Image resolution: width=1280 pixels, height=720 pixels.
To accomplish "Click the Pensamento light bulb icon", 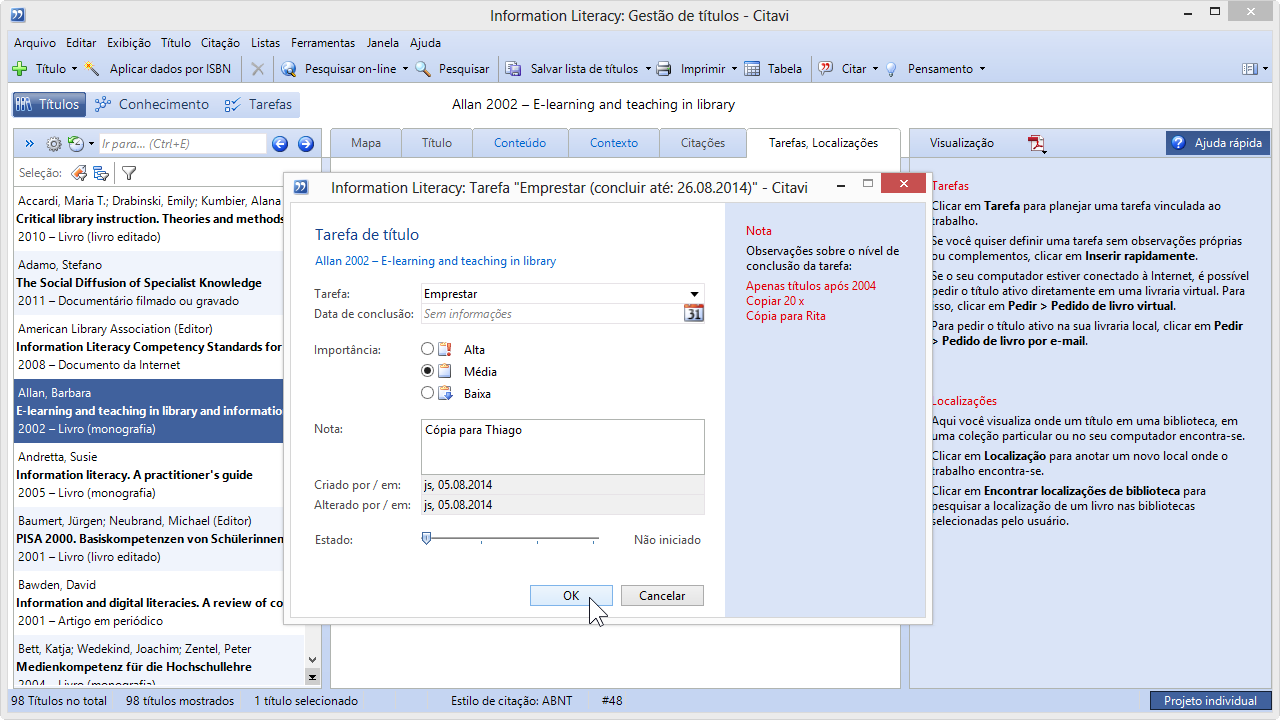I will click(x=891, y=69).
